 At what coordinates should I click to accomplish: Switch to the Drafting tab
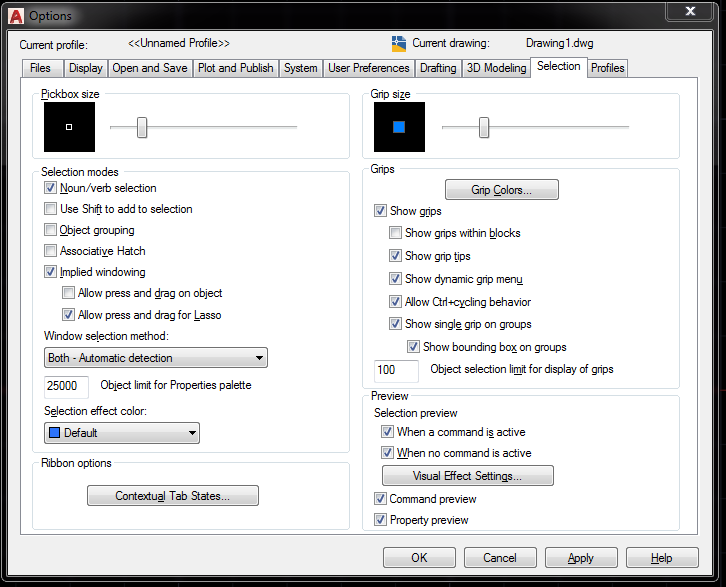coord(438,68)
